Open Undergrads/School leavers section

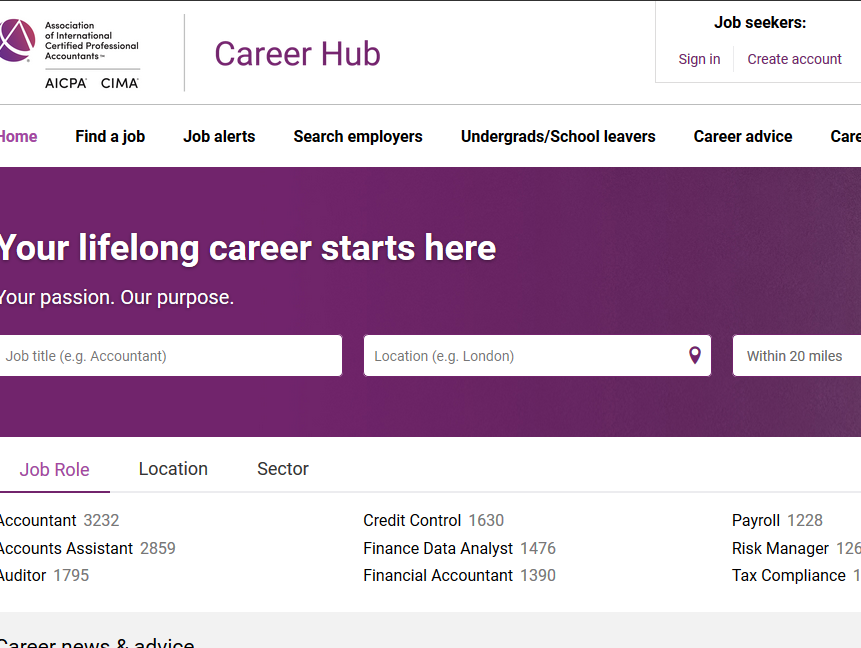tap(558, 137)
